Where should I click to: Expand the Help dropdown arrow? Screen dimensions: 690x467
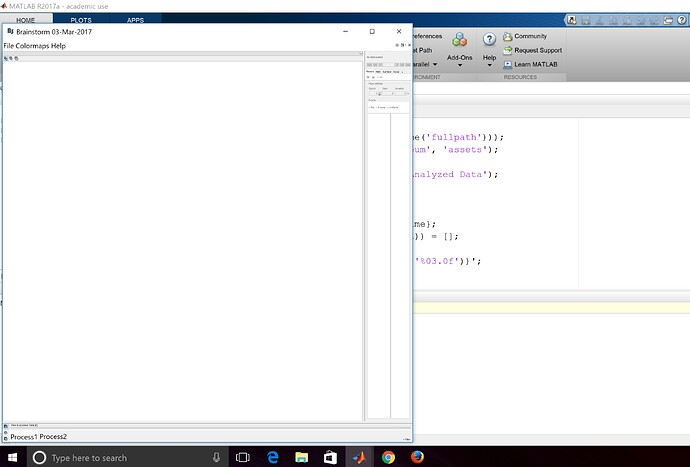click(489, 66)
